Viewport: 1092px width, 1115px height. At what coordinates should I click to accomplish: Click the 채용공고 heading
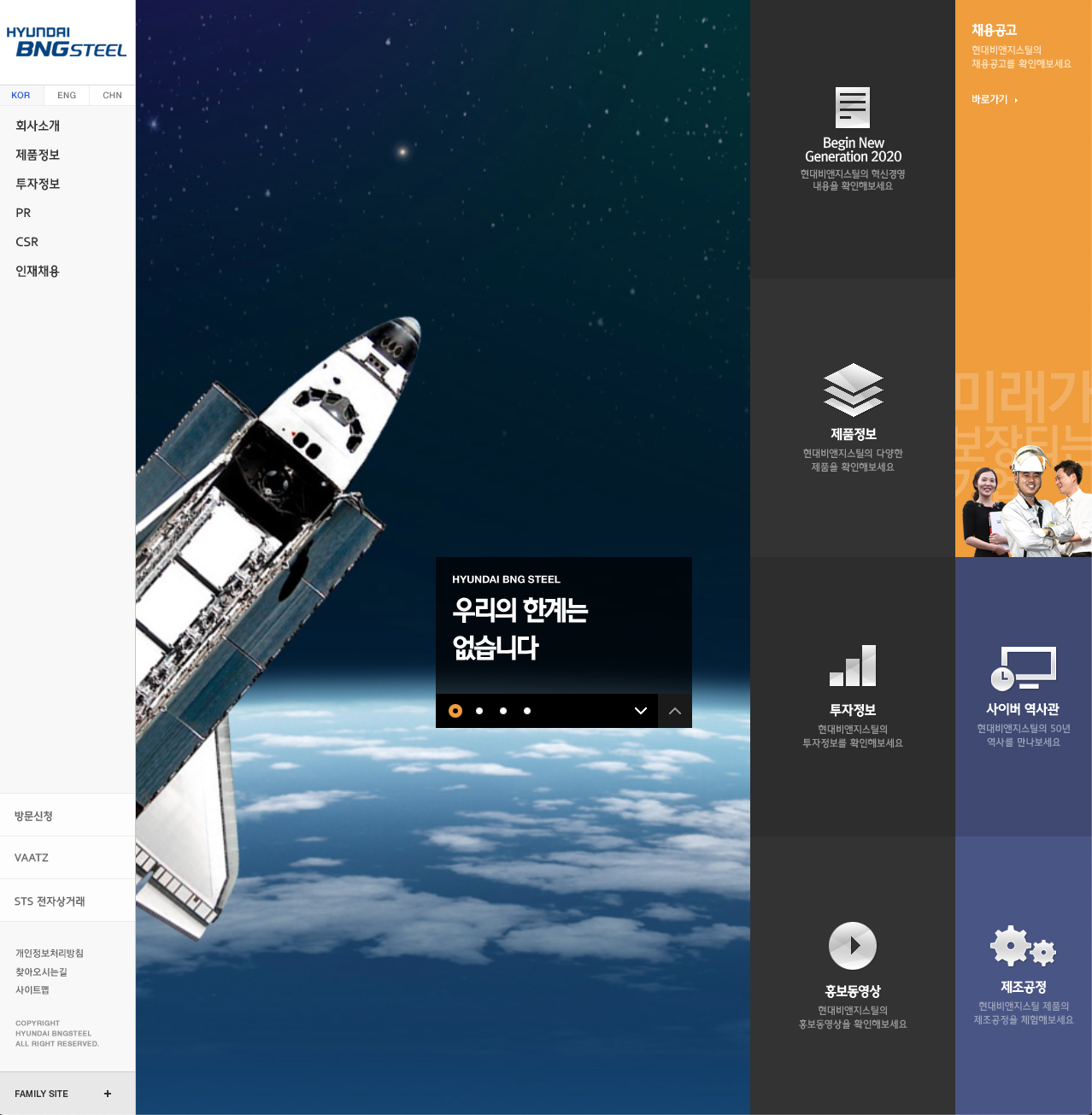994,30
